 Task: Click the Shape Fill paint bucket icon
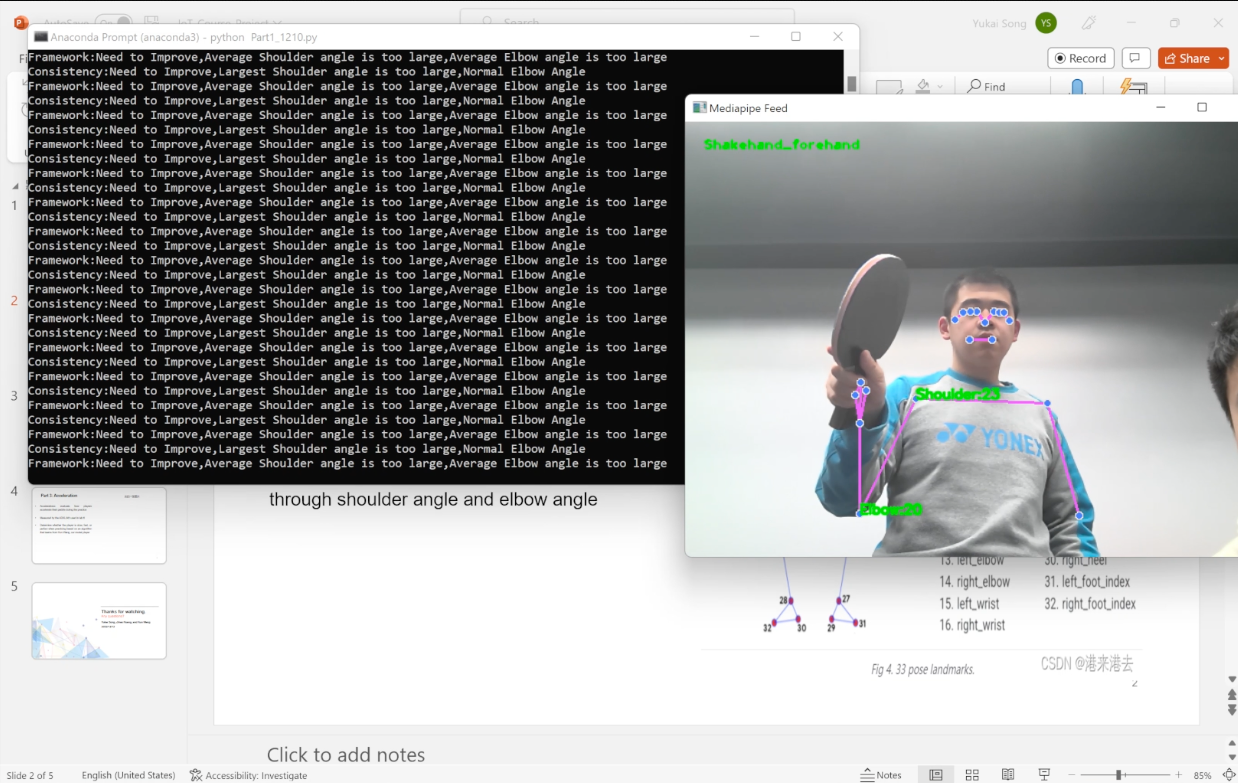coord(923,87)
